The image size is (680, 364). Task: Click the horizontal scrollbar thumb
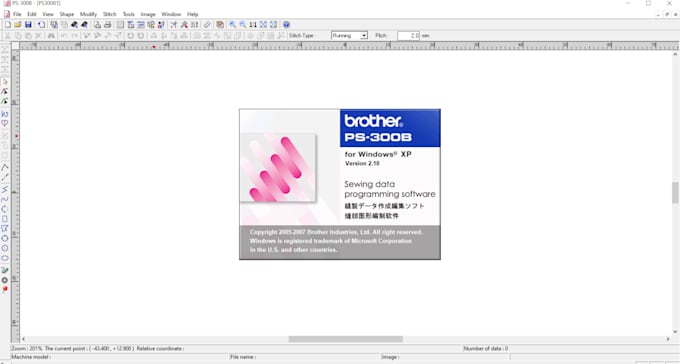(345, 339)
